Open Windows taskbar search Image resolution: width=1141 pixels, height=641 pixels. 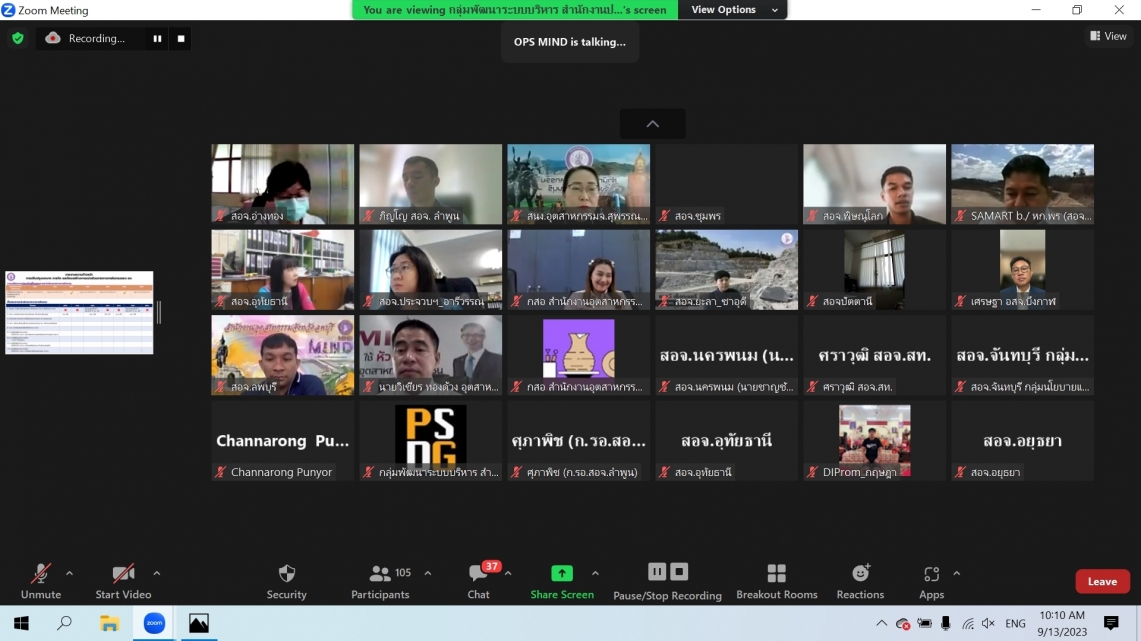point(65,623)
